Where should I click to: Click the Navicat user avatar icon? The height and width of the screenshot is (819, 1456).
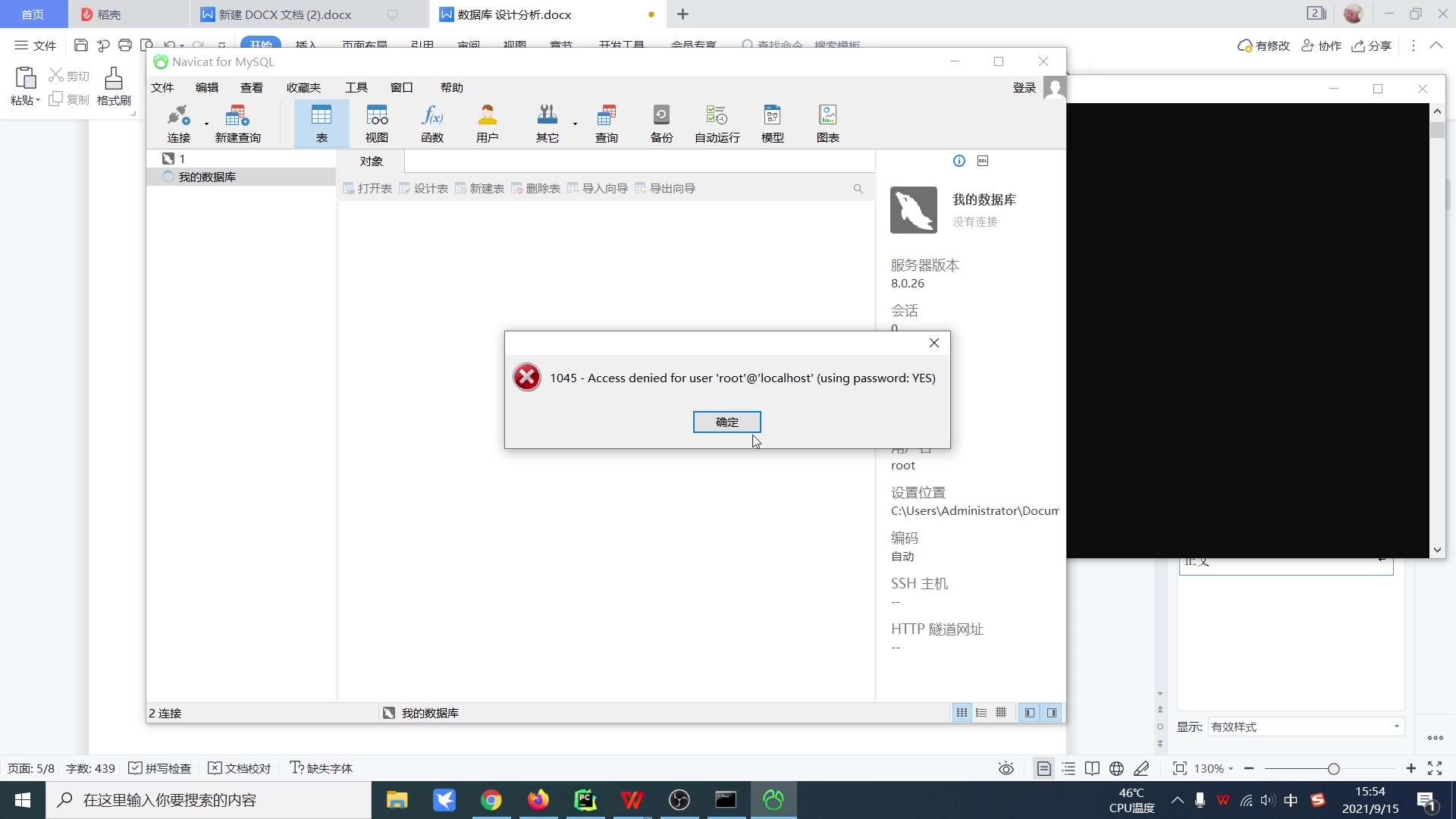coord(1055,88)
